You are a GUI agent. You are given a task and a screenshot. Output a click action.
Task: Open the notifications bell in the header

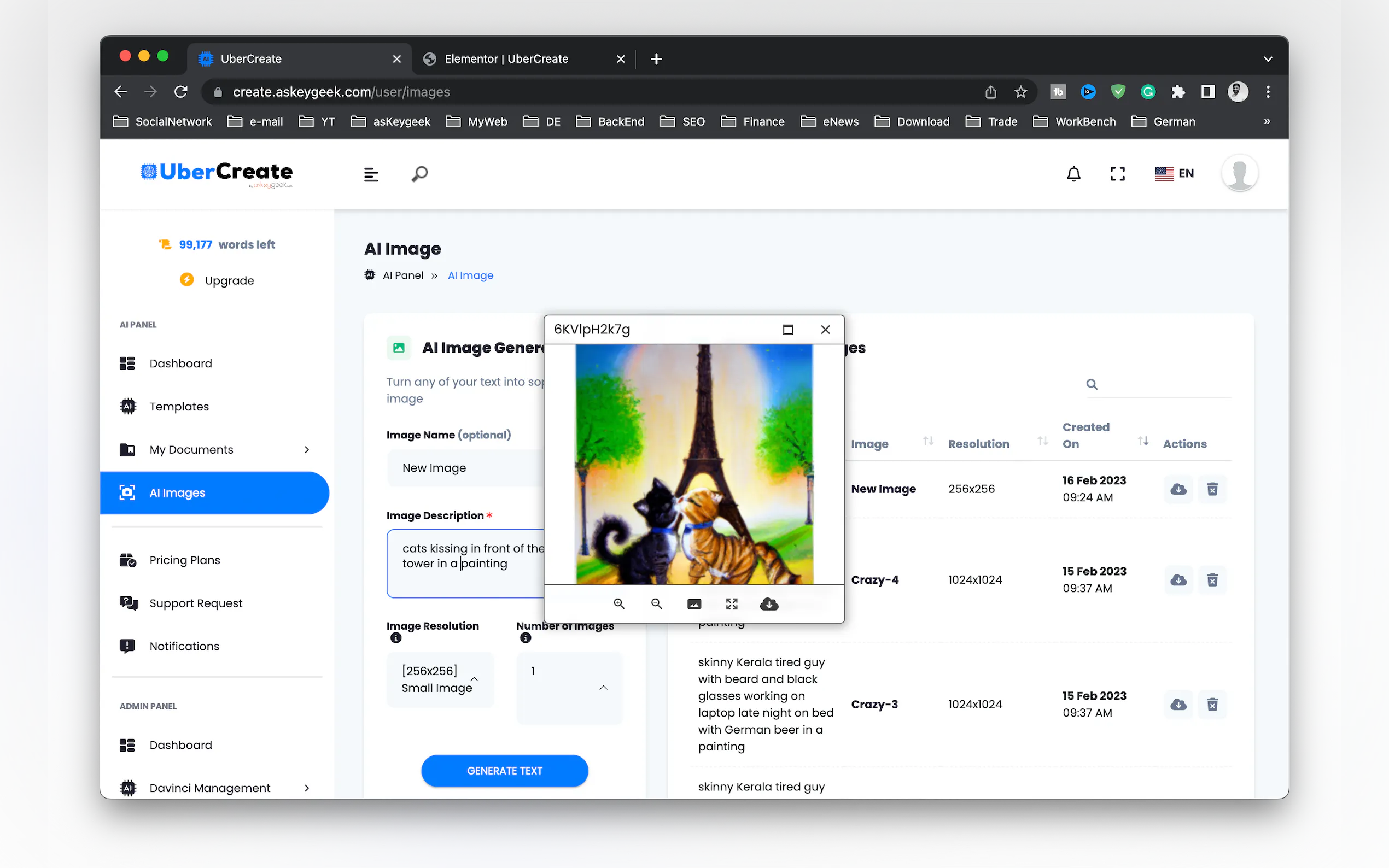(x=1073, y=173)
